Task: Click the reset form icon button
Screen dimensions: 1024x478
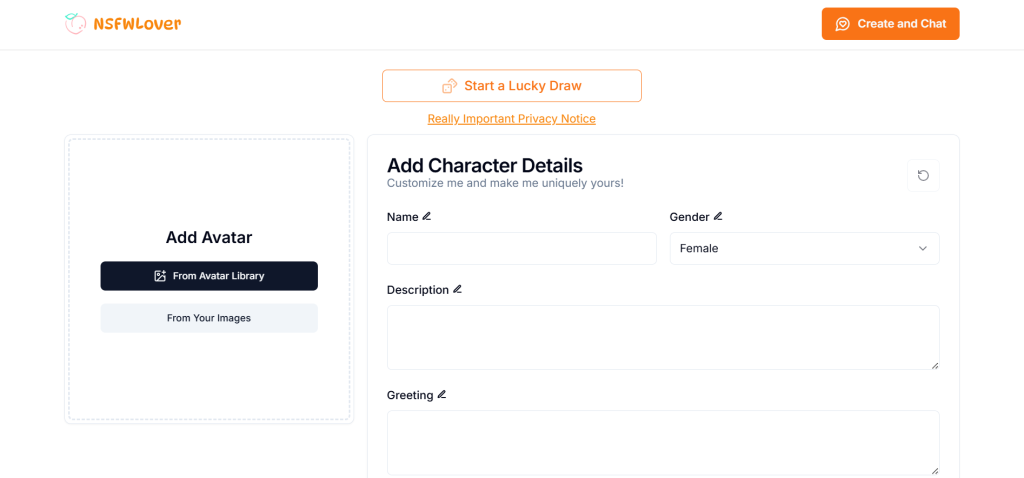Action: point(923,176)
